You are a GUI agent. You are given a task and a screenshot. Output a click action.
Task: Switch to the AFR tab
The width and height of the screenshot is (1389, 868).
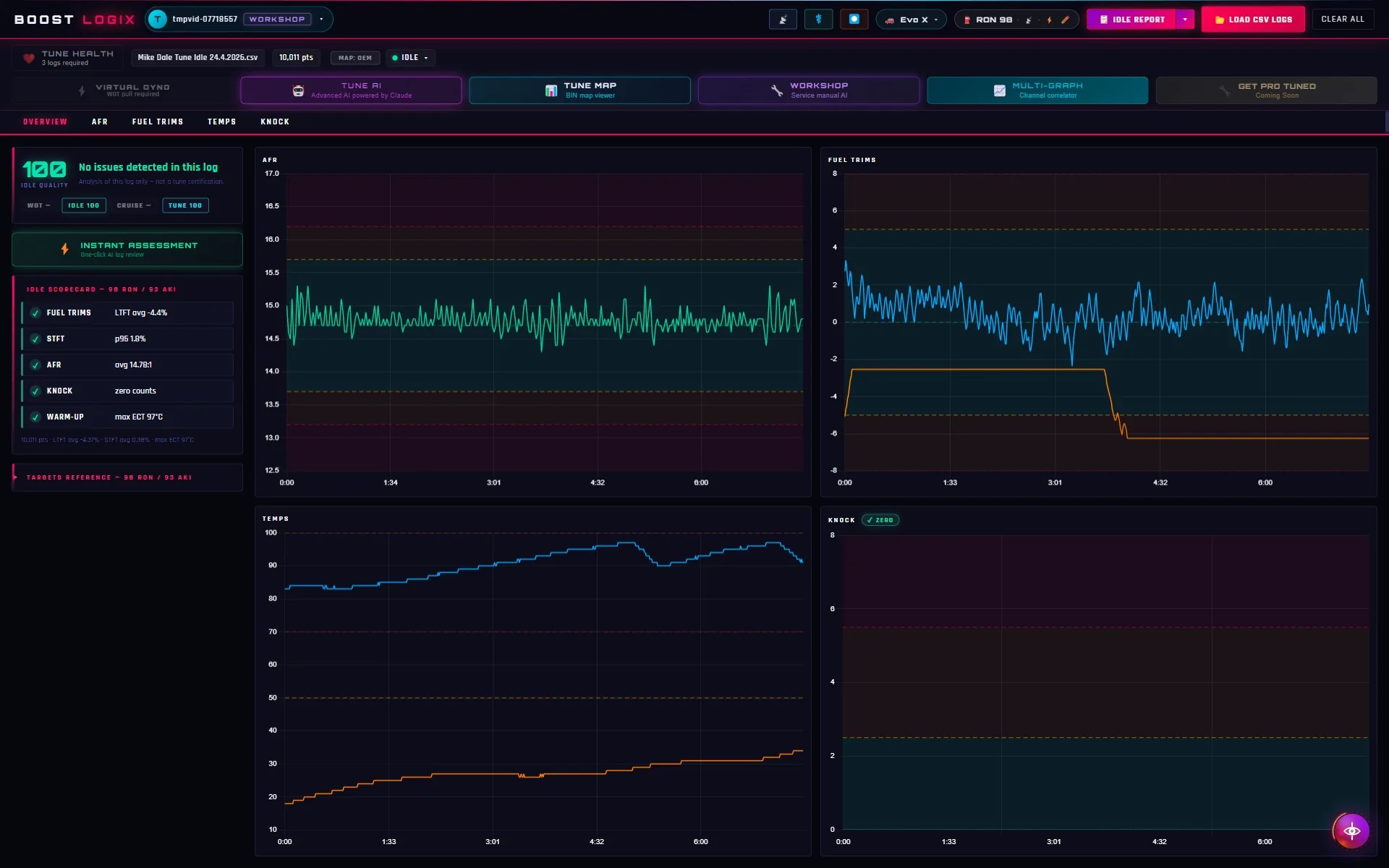100,122
